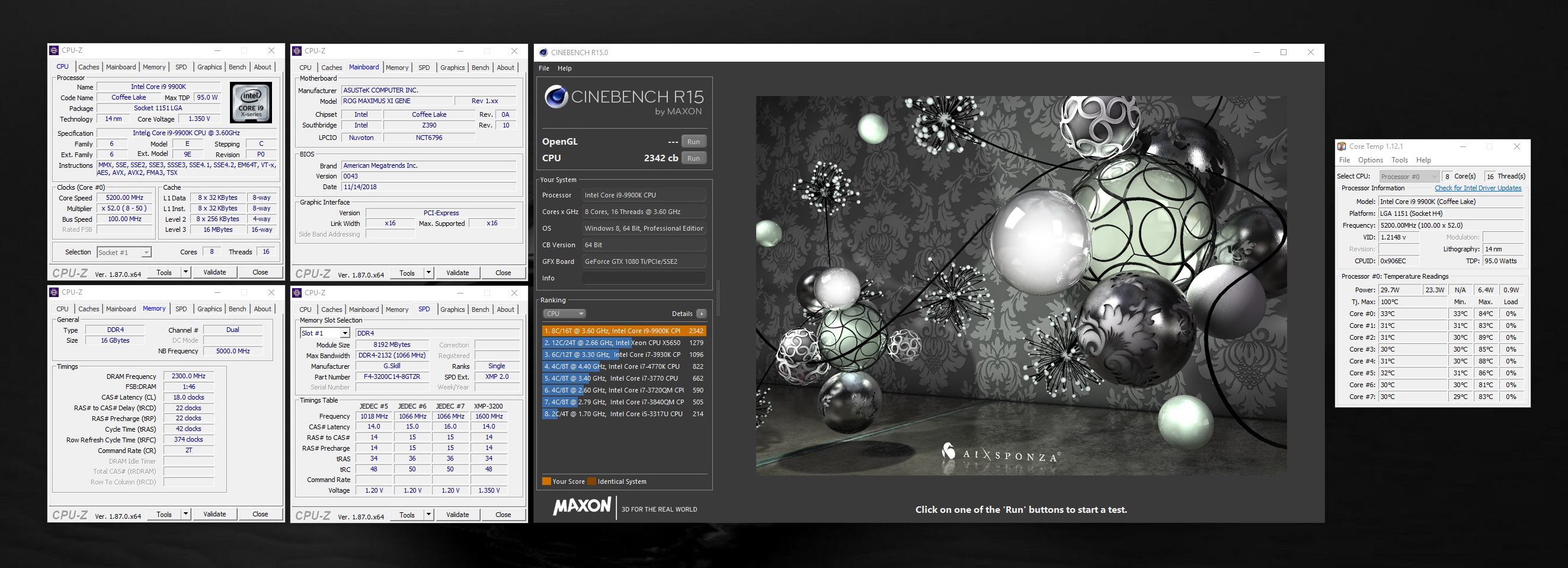Screen dimensions: 1568x568
Task: Click part number F4-3200C14-8GTZR
Action: coord(392,377)
